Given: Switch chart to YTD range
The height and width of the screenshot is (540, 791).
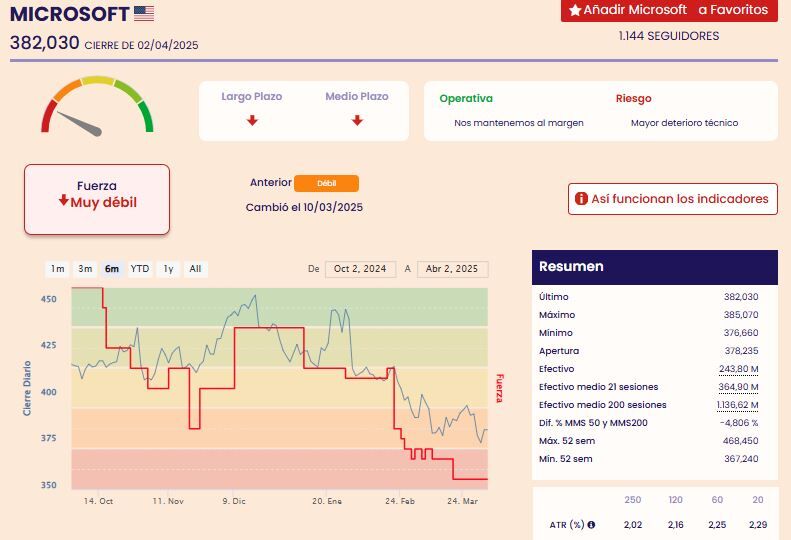Looking at the screenshot, I should point(140,269).
